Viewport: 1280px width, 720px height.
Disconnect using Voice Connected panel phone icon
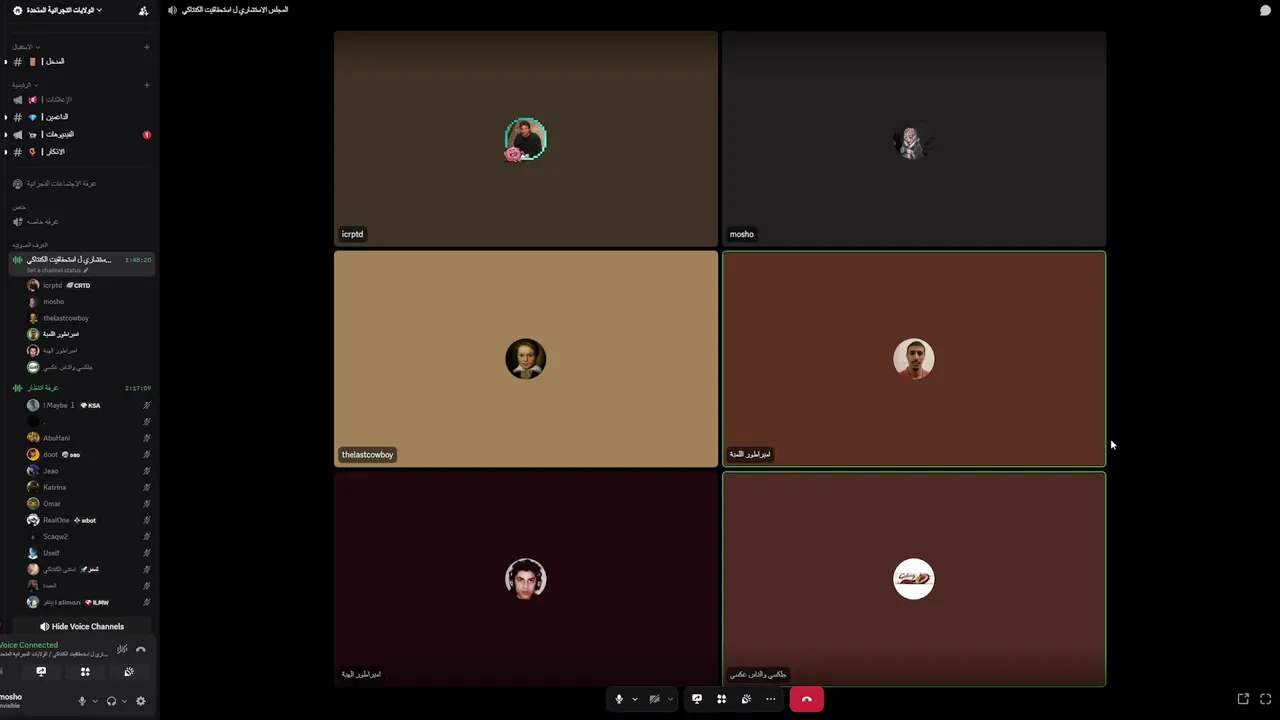coord(141,649)
